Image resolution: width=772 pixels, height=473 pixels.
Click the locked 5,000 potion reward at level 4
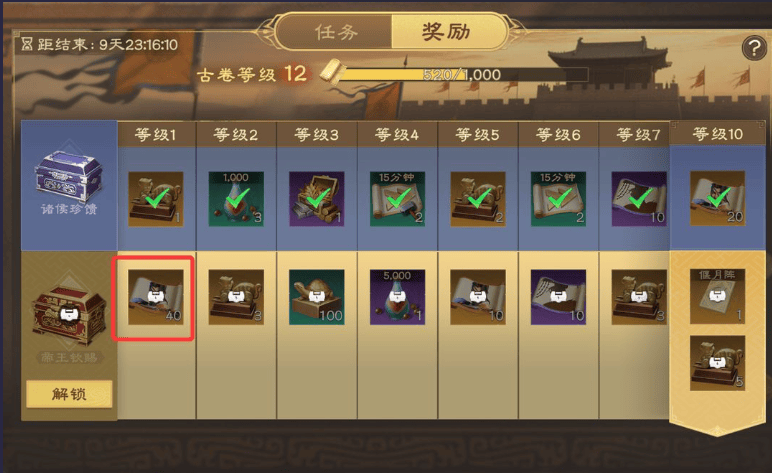coord(397,297)
